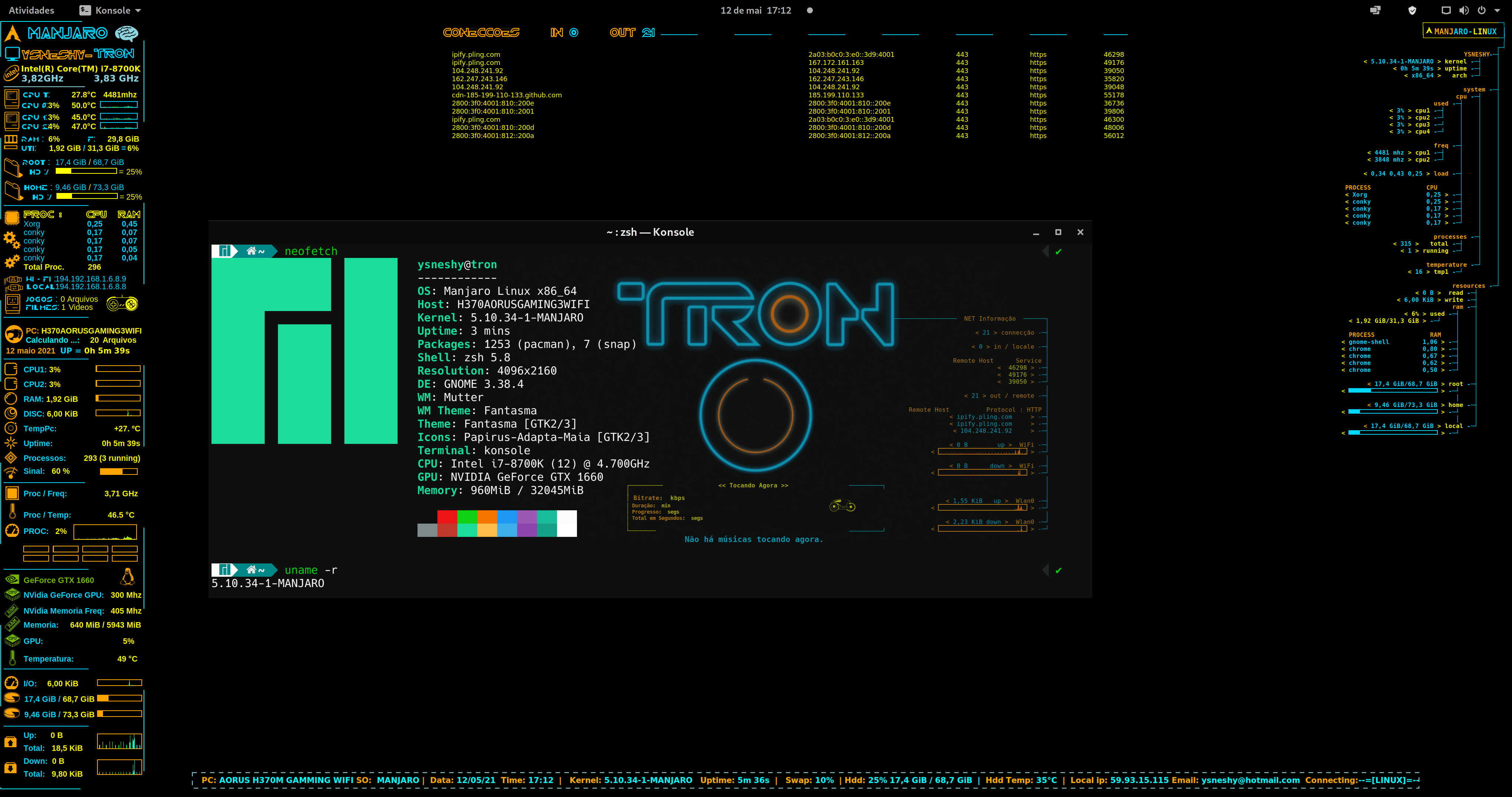Click the Tocando Agora label

[753, 485]
